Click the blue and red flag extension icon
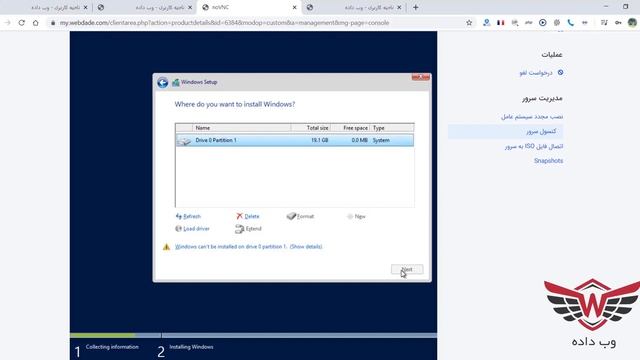The image size is (640, 360). tap(500, 23)
